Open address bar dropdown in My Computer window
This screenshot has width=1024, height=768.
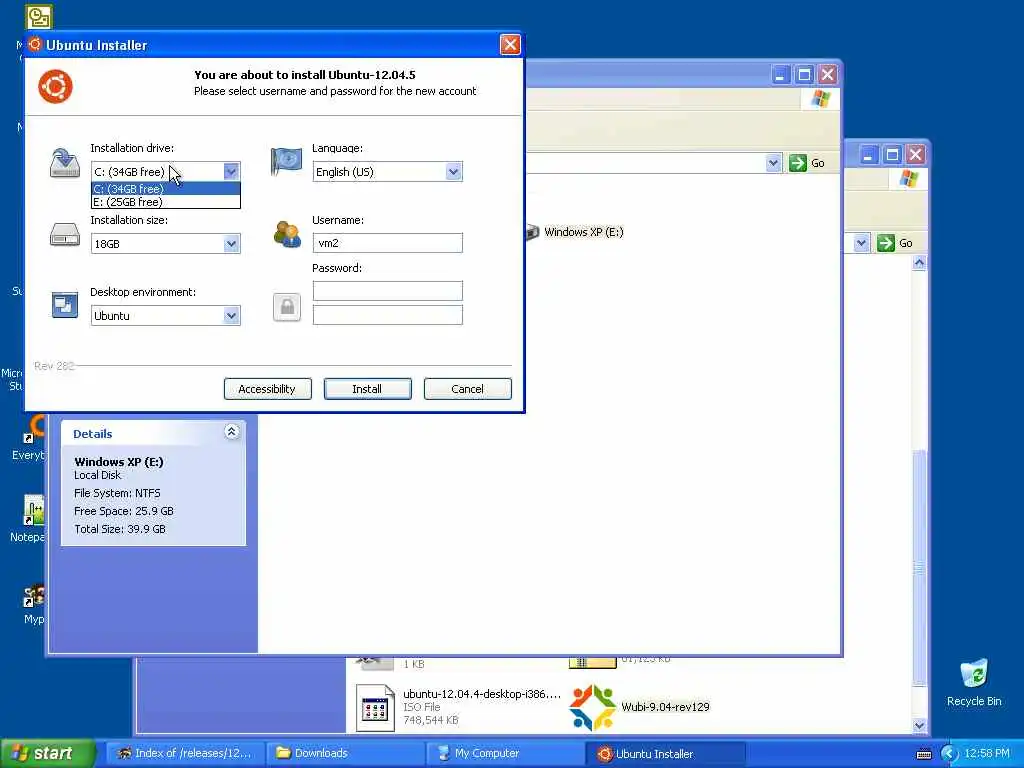click(x=773, y=163)
